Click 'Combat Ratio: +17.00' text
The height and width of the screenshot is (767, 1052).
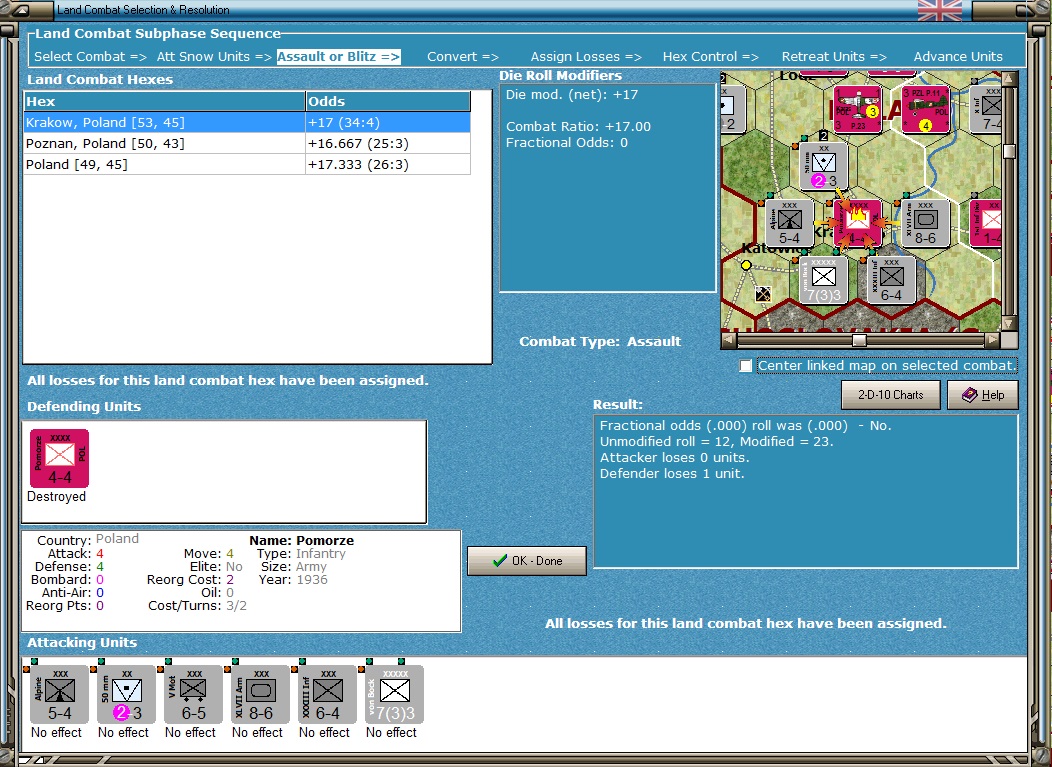click(578, 126)
